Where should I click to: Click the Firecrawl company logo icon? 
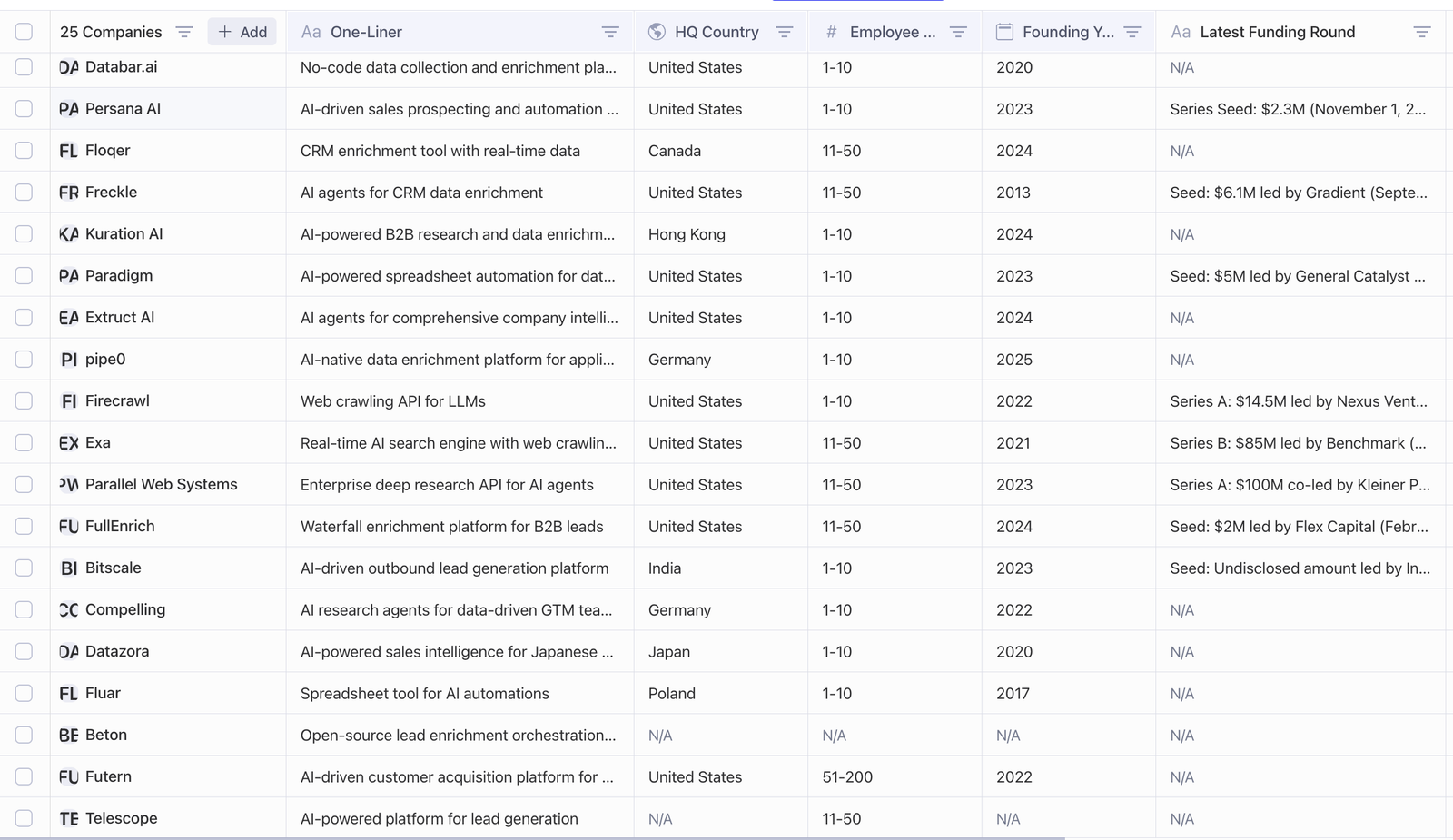pos(69,401)
